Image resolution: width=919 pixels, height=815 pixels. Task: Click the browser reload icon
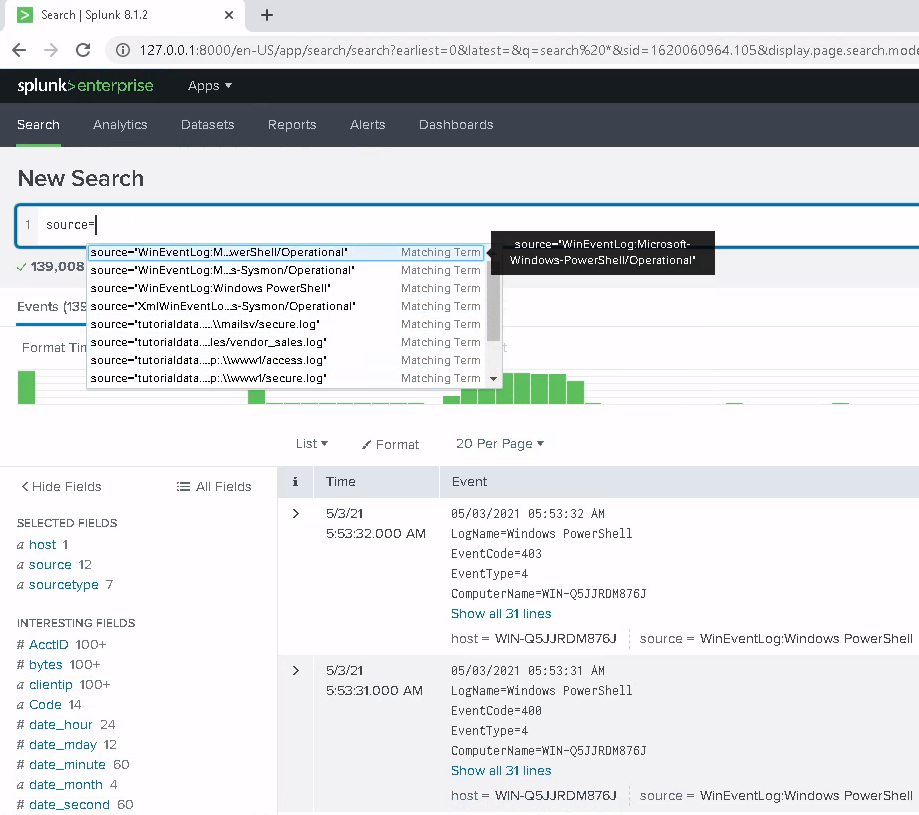tap(83, 50)
